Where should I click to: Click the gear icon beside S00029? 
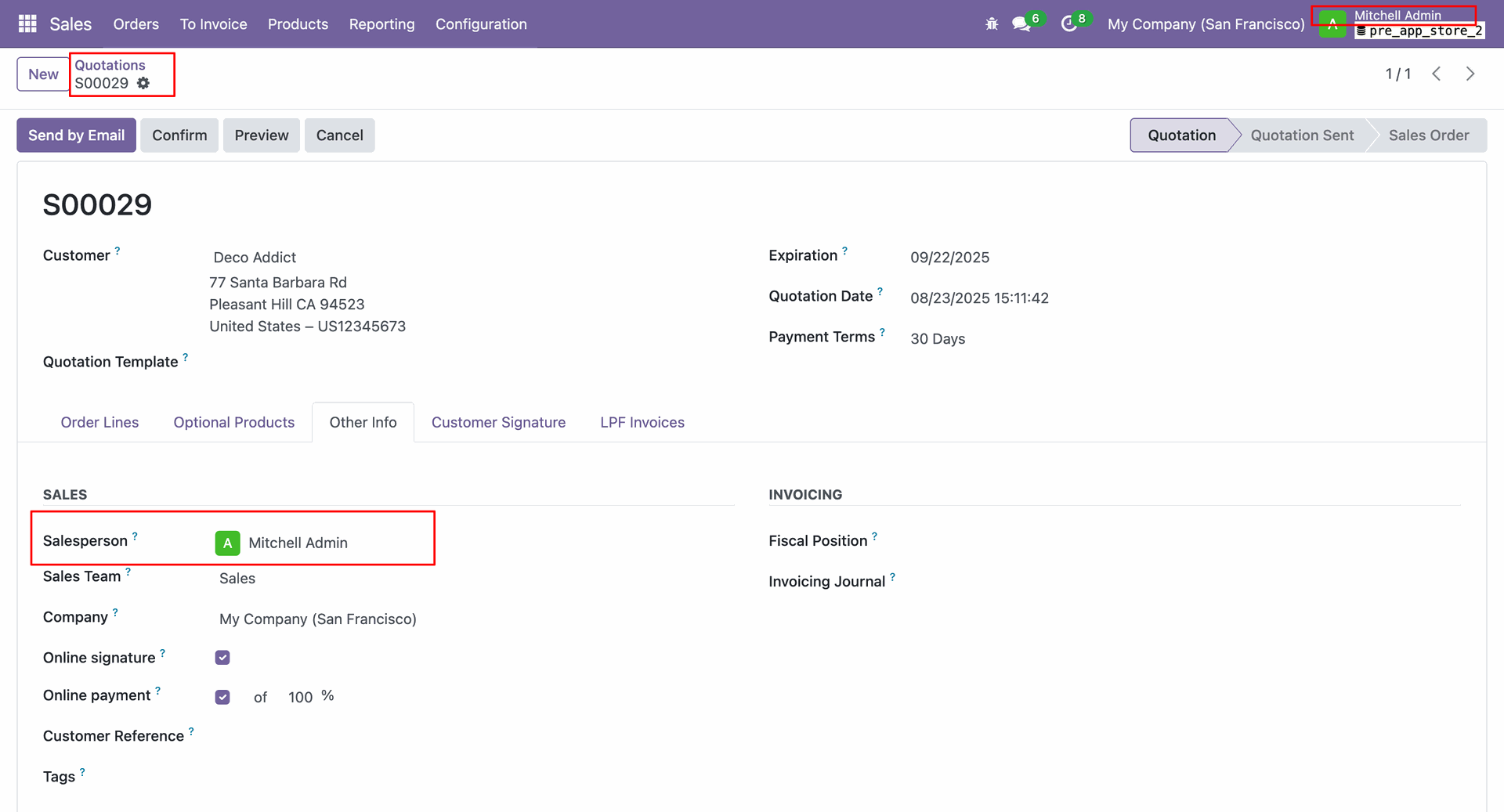tap(143, 83)
